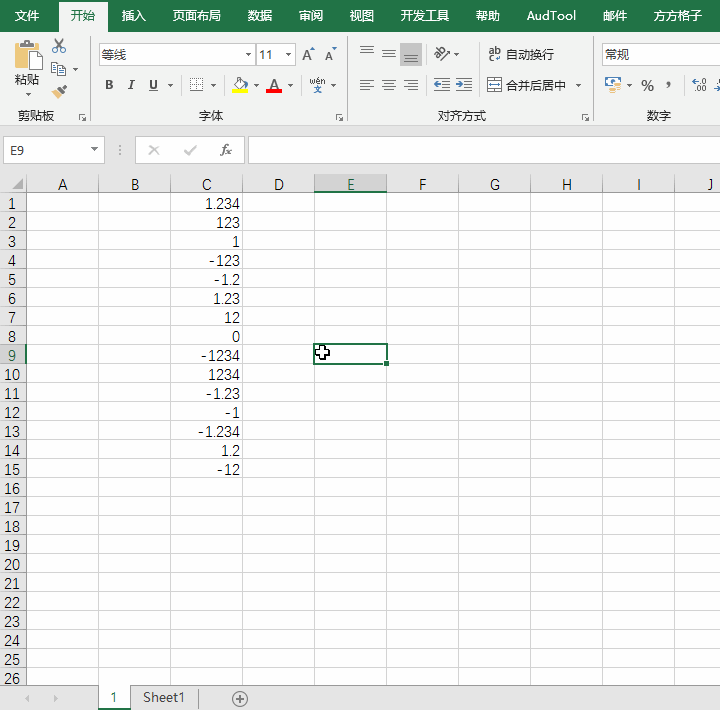Image resolution: width=720 pixels, height=710 pixels.
Task: Expand the fill color dropdown arrow
Action: 256,85
